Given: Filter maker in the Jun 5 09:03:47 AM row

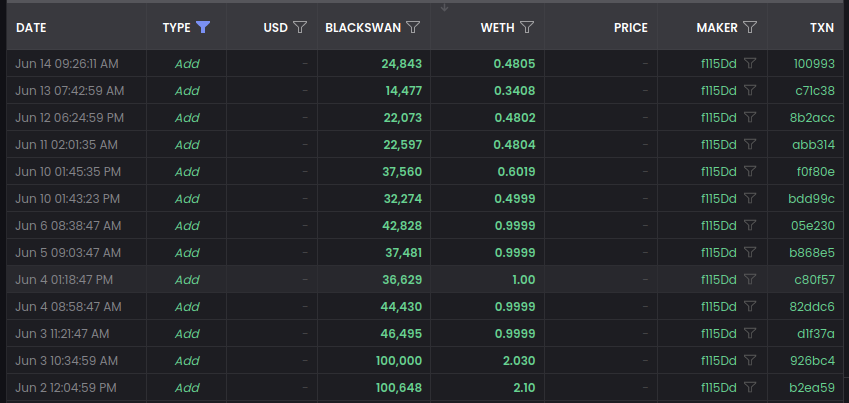Looking at the screenshot, I should (749, 252).
